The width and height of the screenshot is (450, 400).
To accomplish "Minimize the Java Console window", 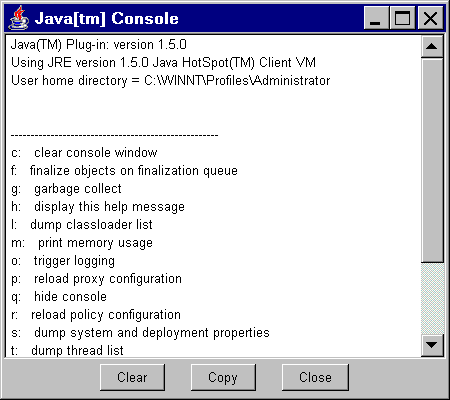I will click(x=376, y=18).
